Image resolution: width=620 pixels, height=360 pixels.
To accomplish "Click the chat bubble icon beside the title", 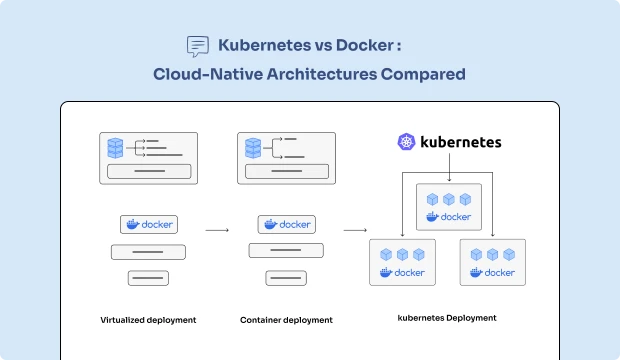I will pos(198,46).
